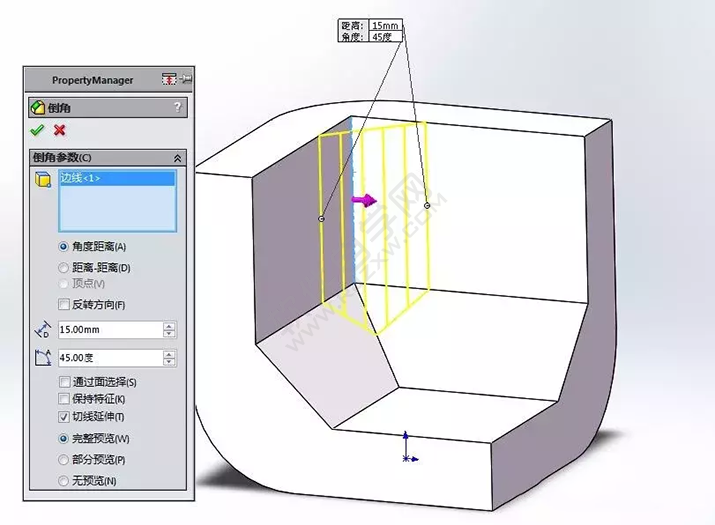Screen dimensions: 715x525
Task: Select 完整预览(W) preview option
Action: (64, 439)
